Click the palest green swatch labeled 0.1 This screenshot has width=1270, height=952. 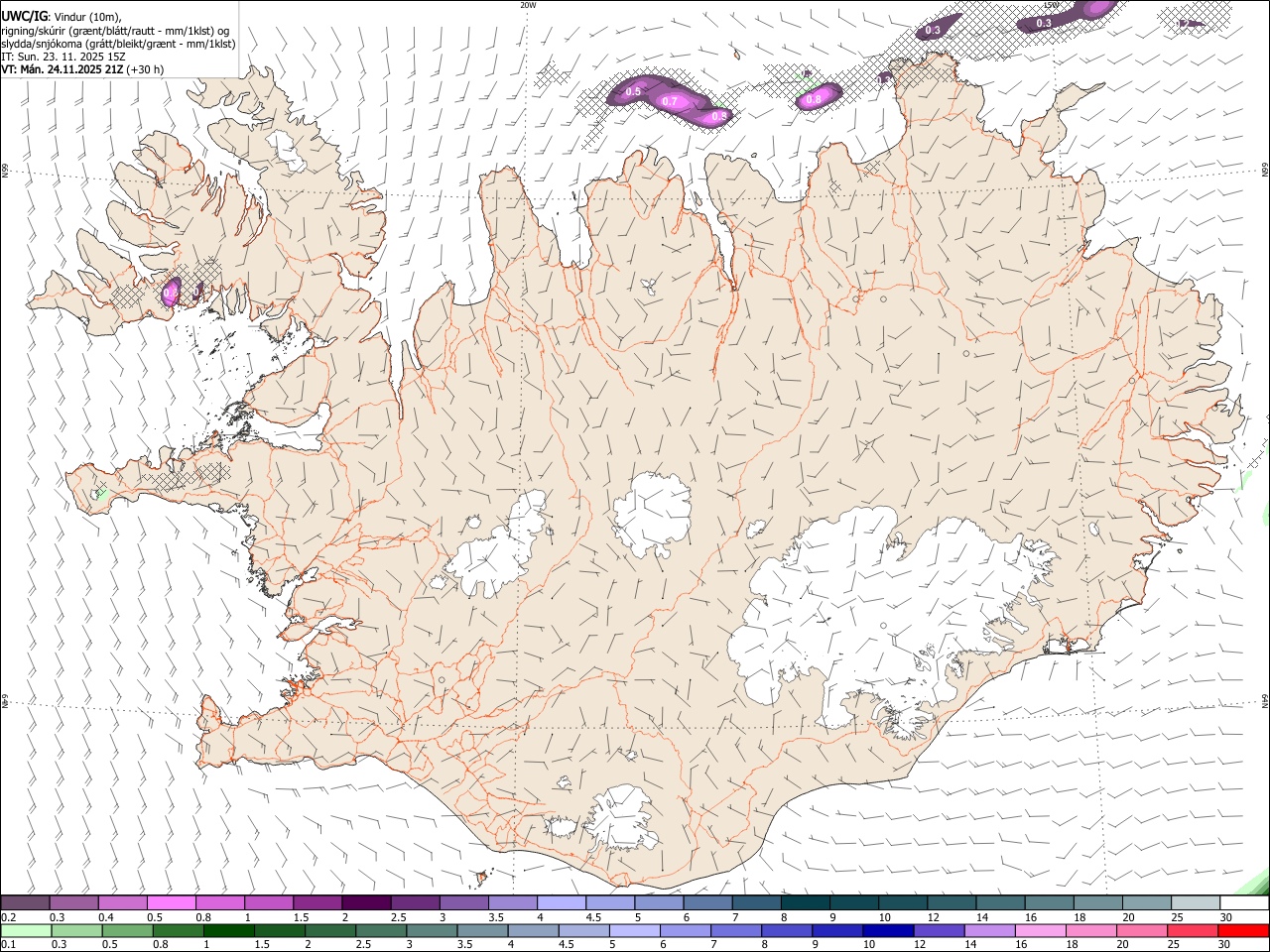click(26, 931)
